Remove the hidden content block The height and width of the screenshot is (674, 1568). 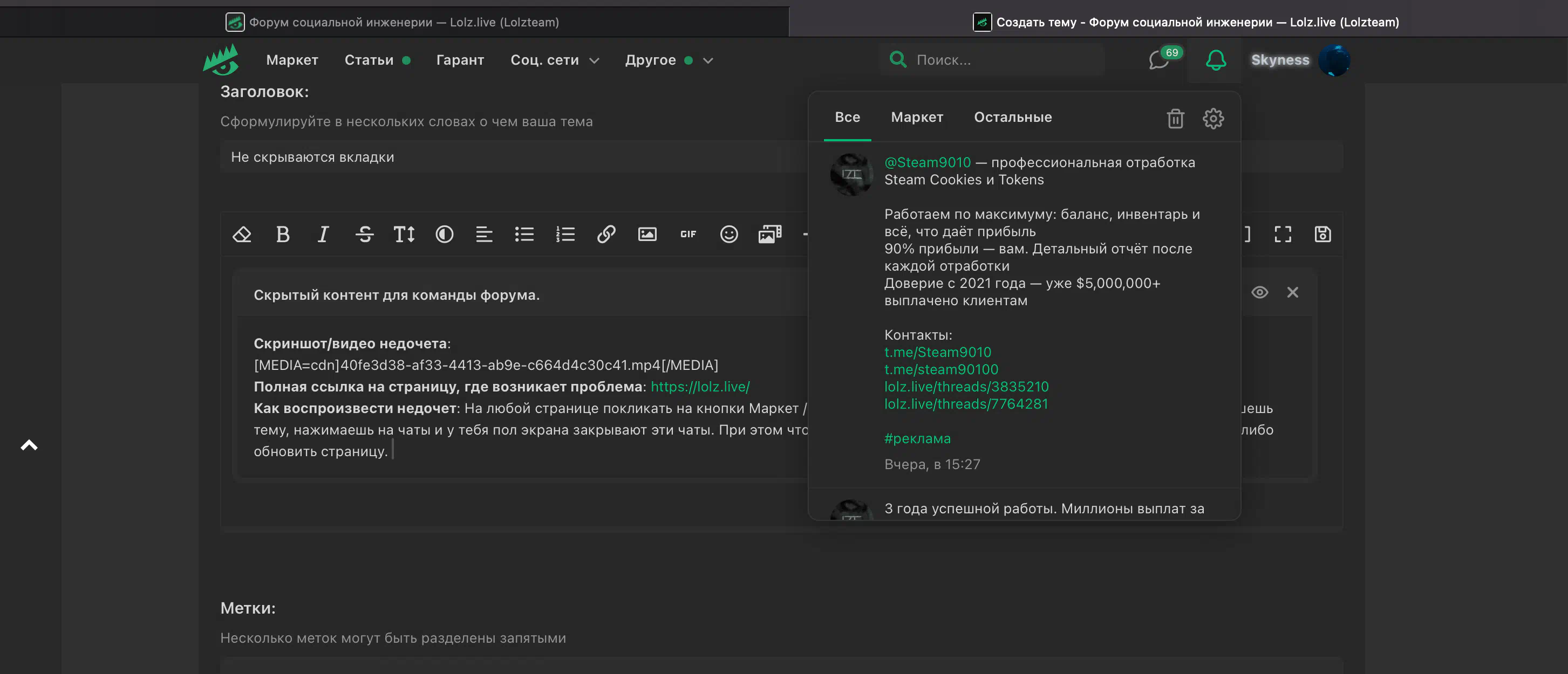1292,293
